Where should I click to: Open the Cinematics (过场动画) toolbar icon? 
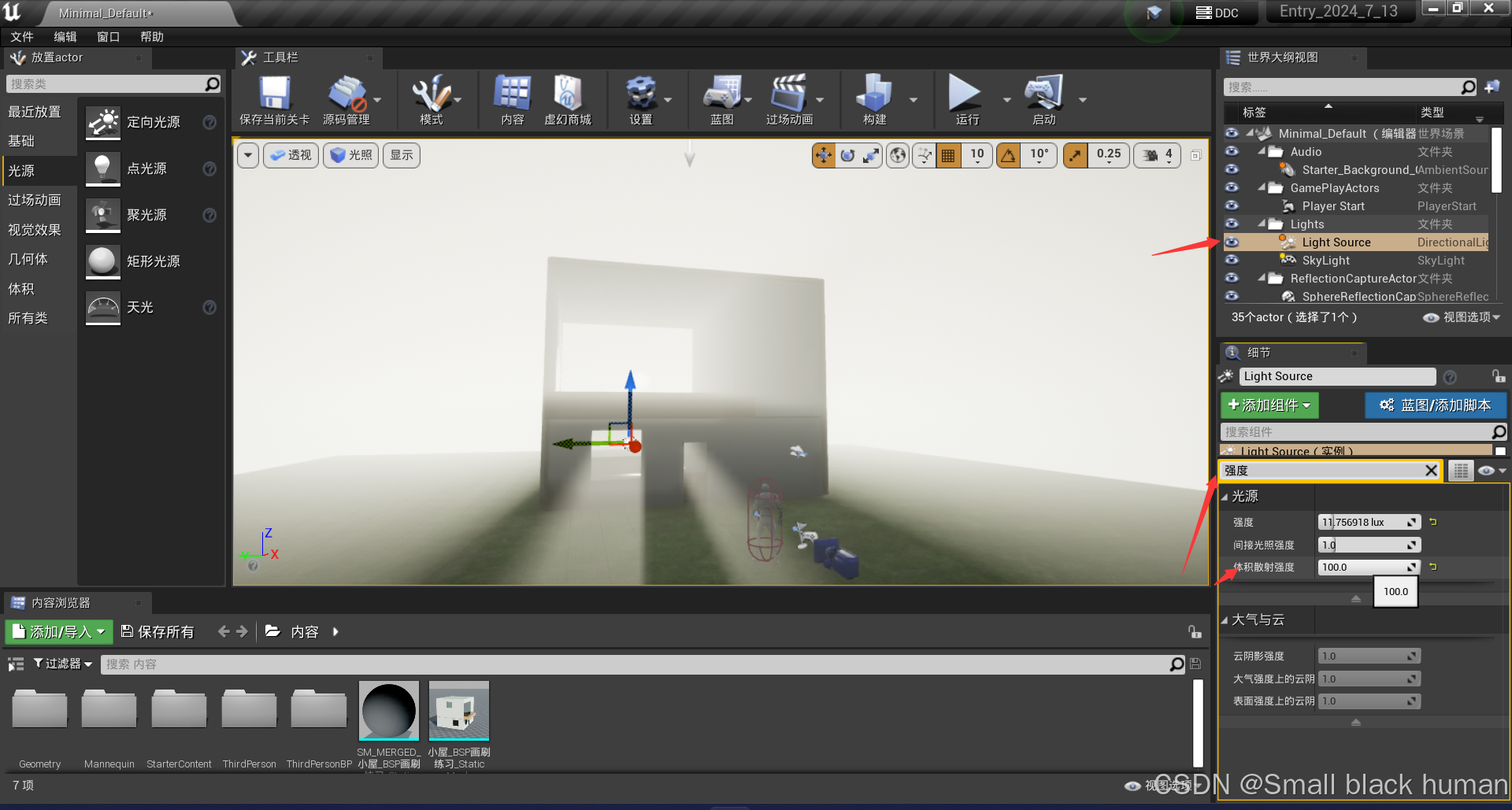click(788, 95)
